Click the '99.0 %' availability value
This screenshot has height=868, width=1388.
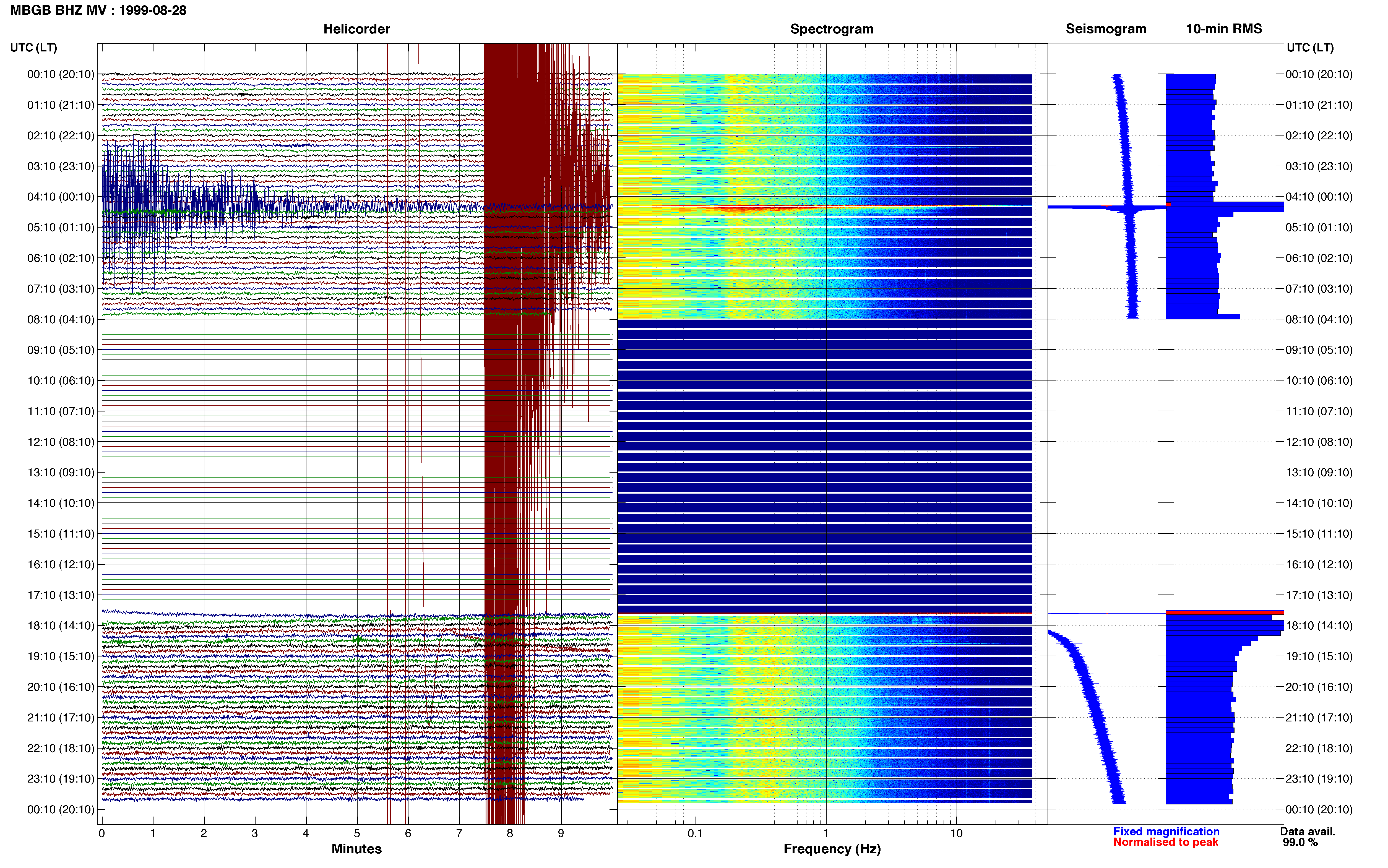1300,842
